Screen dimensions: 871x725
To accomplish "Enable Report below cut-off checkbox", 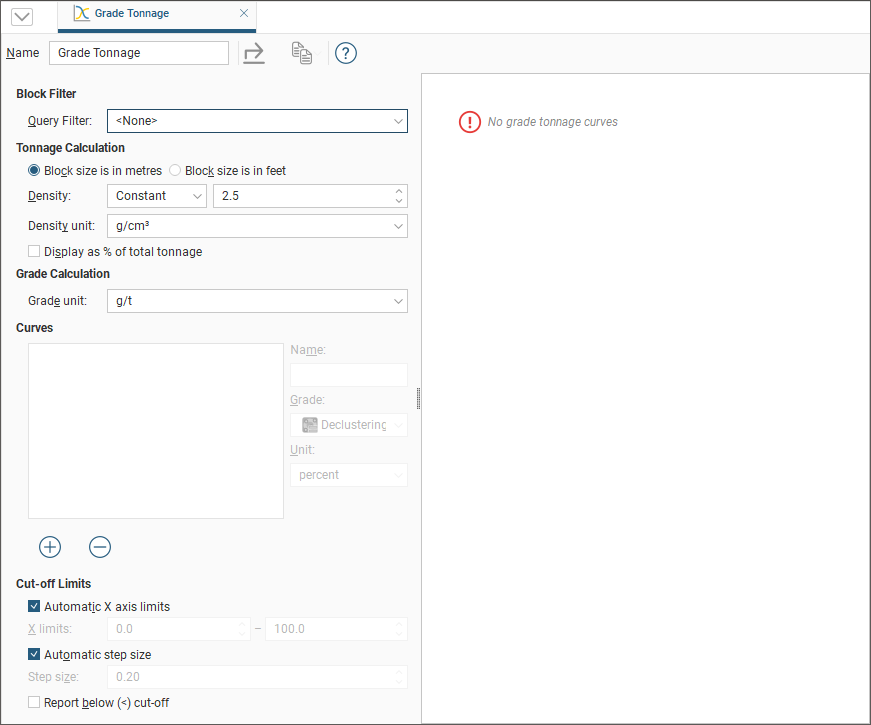I will coord(35,703).
